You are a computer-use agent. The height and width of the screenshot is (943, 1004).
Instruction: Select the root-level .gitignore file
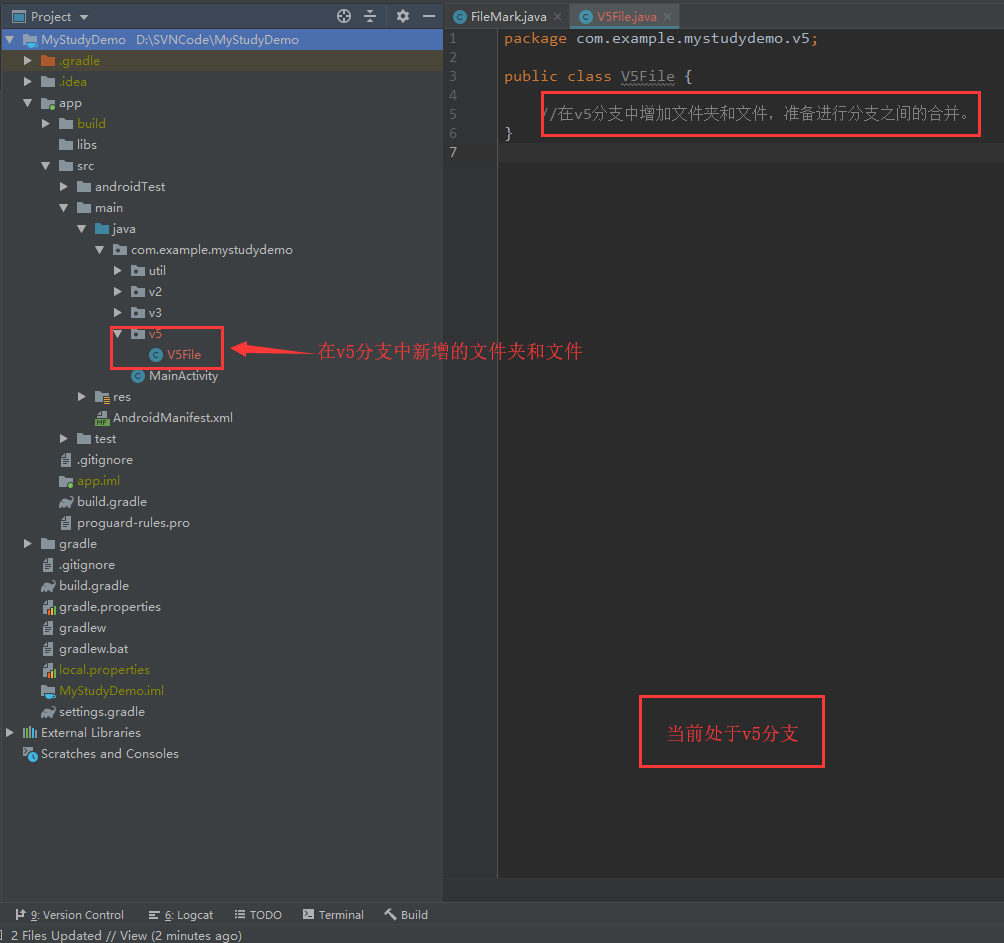pos(87,565)
